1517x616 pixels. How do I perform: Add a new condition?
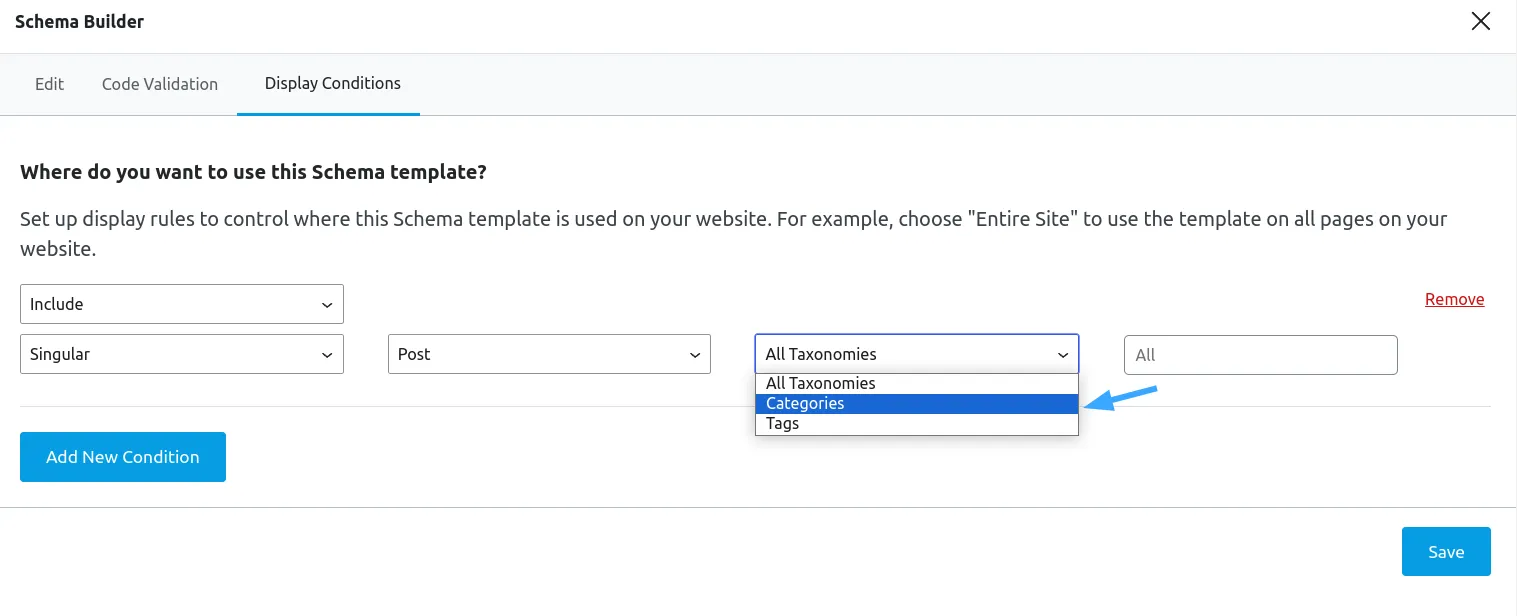click(x=123, y=457)
